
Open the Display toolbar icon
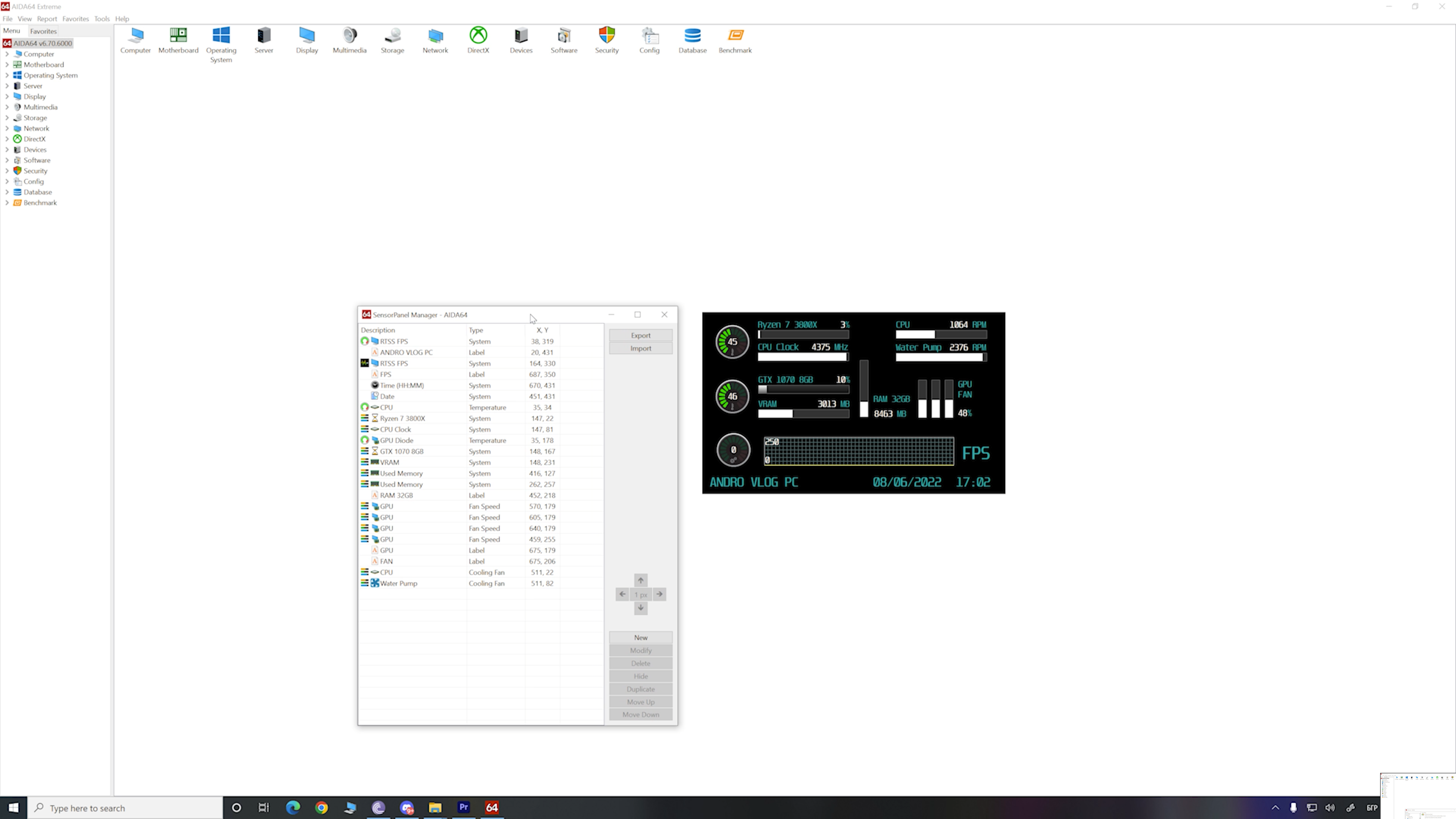point(307,40)
